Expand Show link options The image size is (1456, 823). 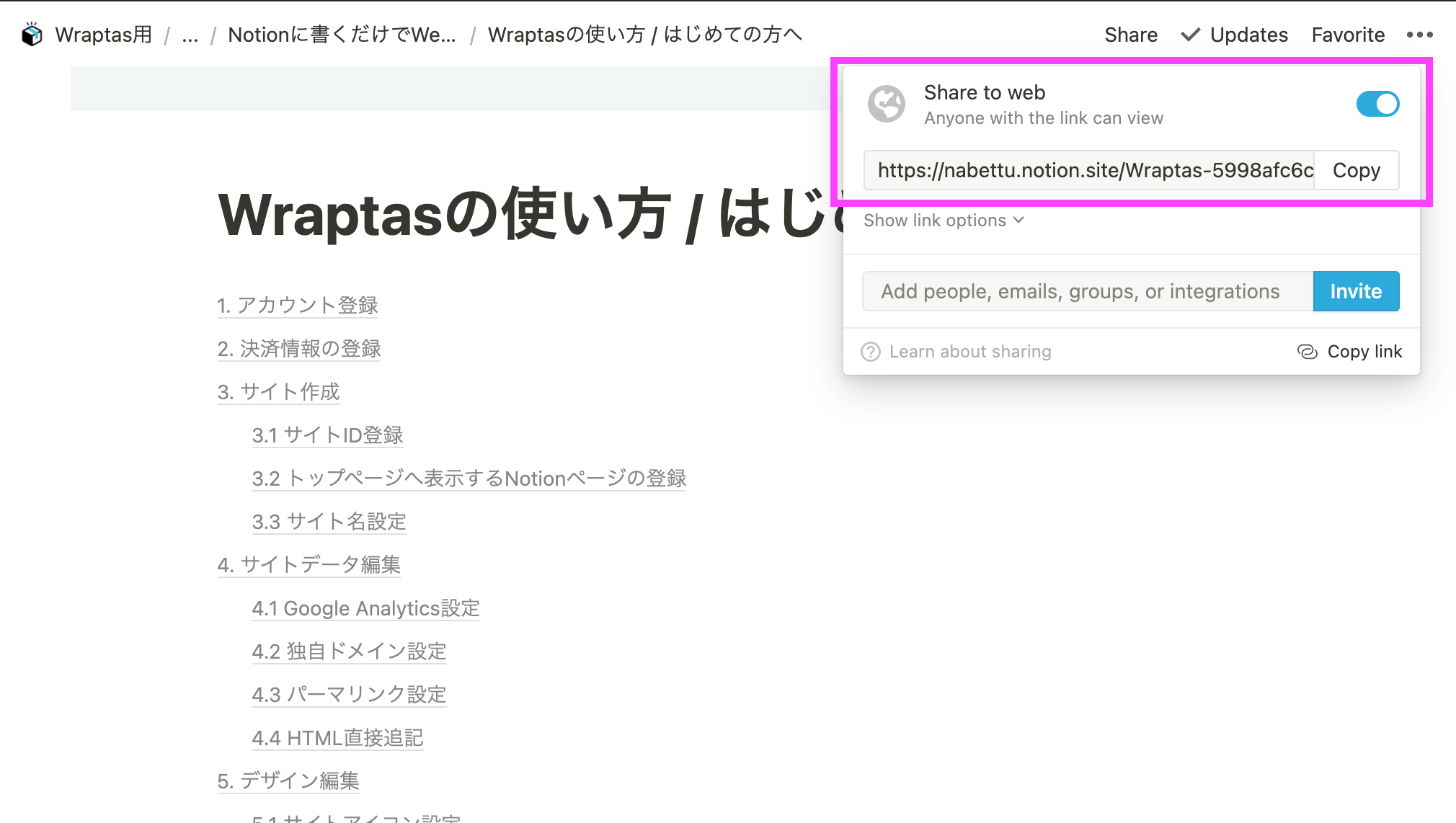(x=944, y=221)
